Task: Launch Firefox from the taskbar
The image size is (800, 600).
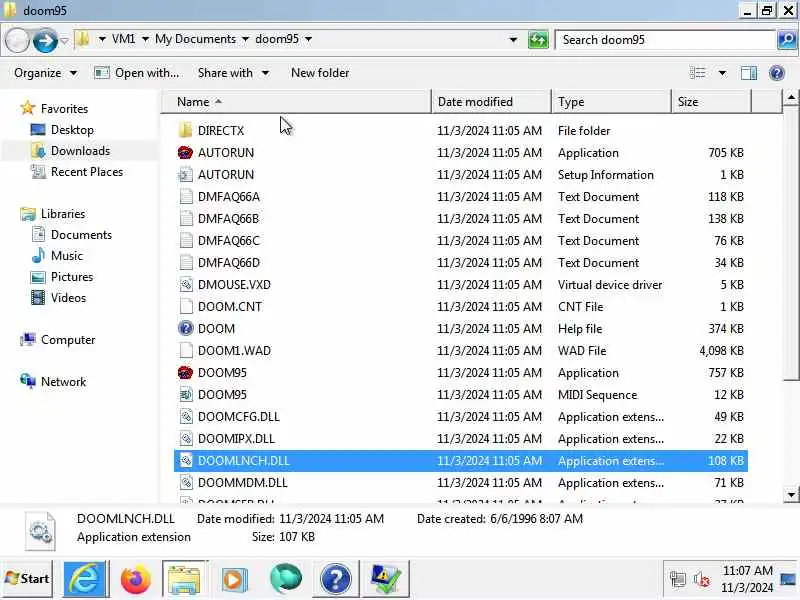Action: (135, 579)
